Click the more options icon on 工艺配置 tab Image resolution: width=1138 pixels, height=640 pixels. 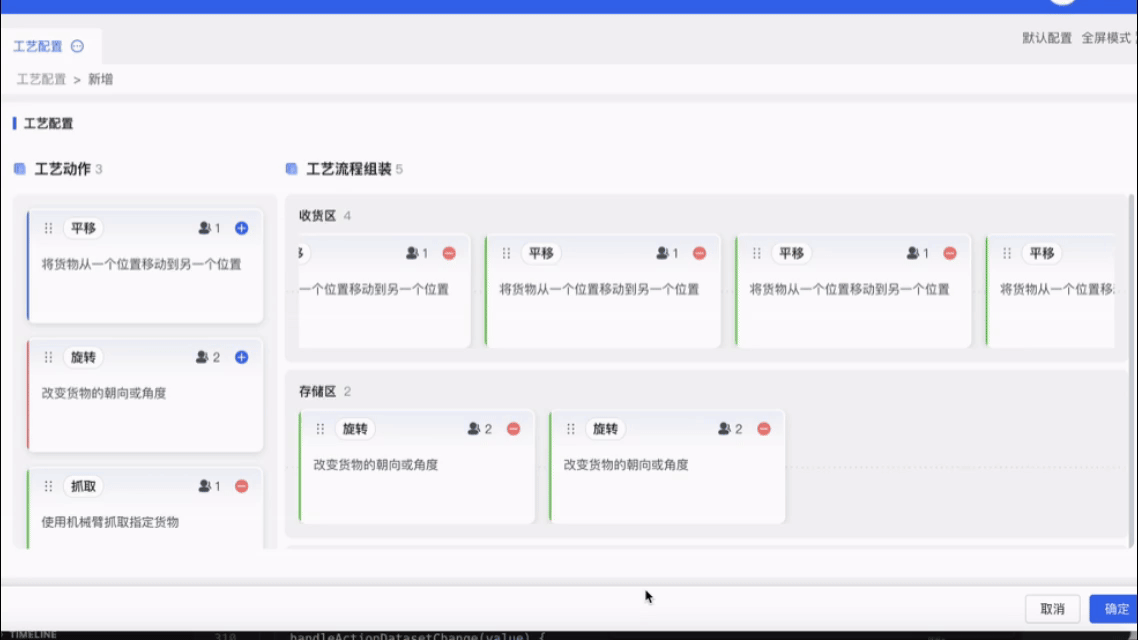pyautogui.click(x=78, y=46)
